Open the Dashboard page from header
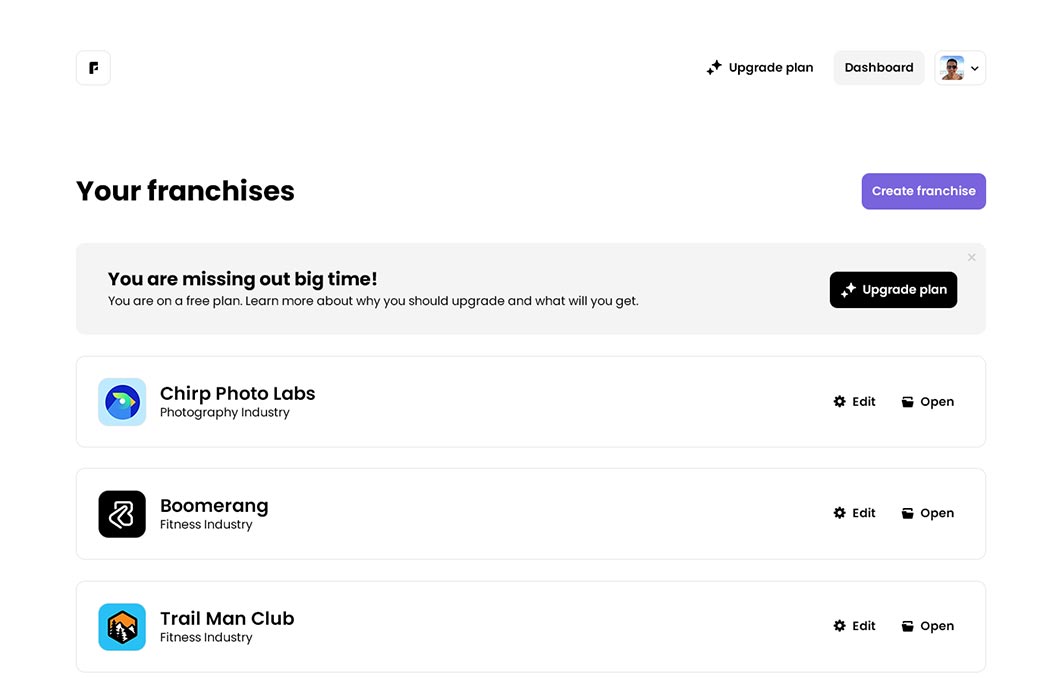 879,68
